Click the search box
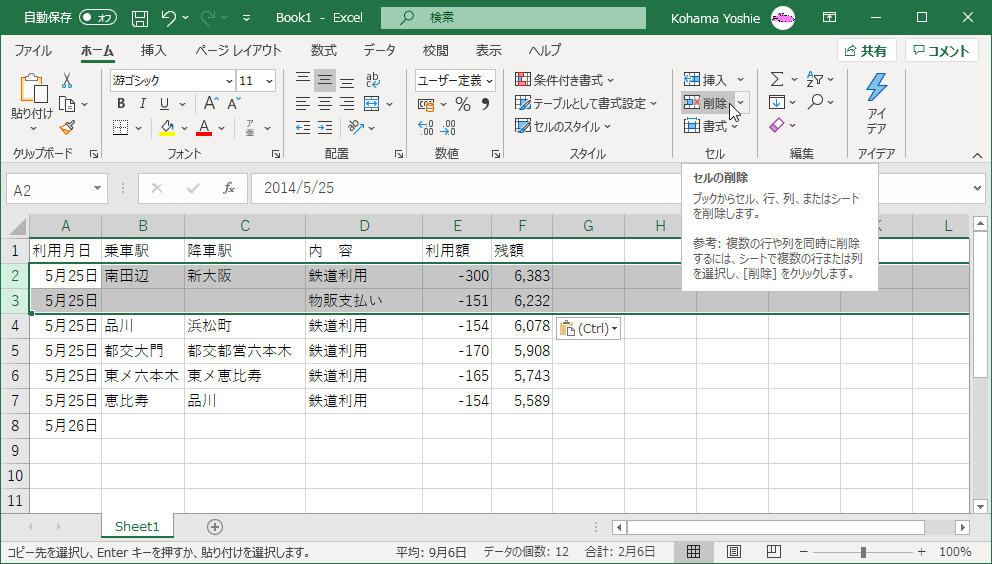992x564 pixels. pos(513,18)
